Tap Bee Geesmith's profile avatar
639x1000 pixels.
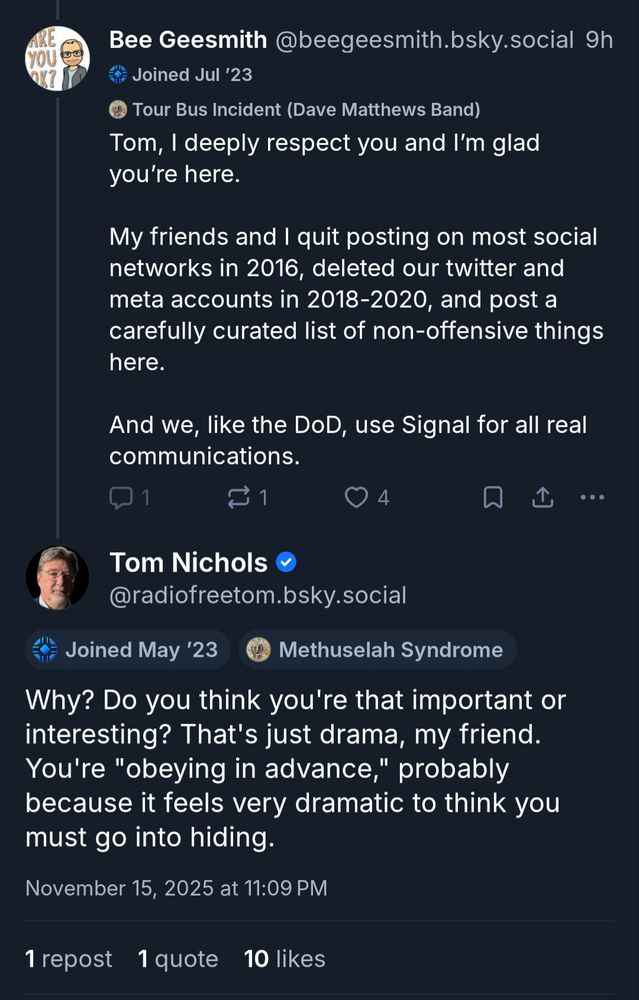point(57,58)
